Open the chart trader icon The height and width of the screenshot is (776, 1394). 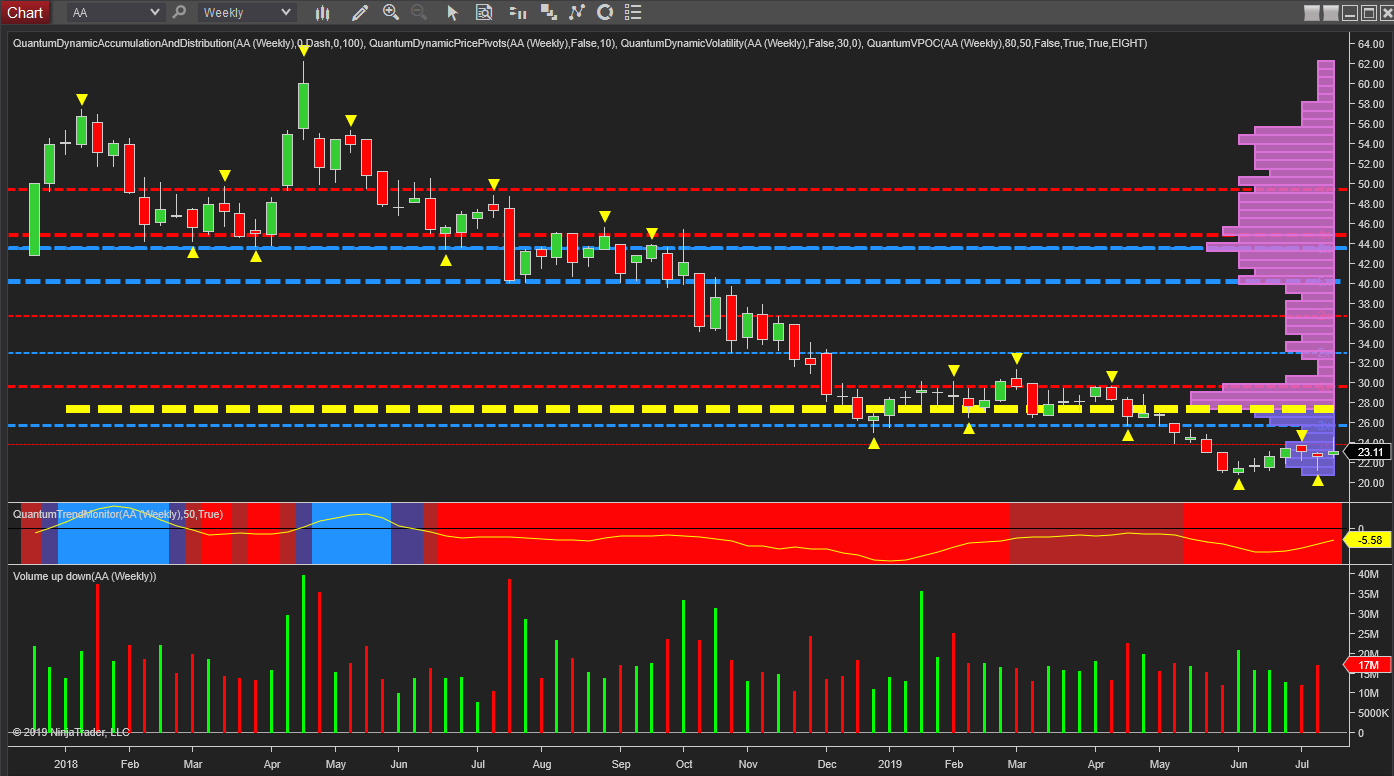pos(517,13)
